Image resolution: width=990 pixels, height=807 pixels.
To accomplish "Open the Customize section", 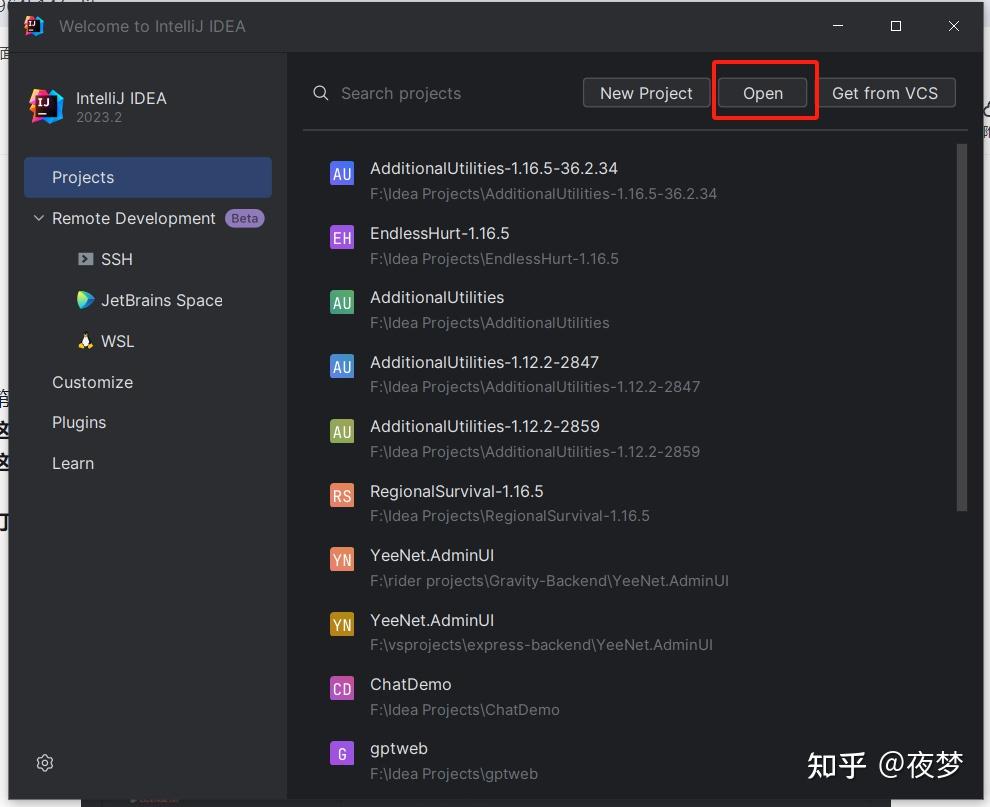I will (x=92, y=382).
